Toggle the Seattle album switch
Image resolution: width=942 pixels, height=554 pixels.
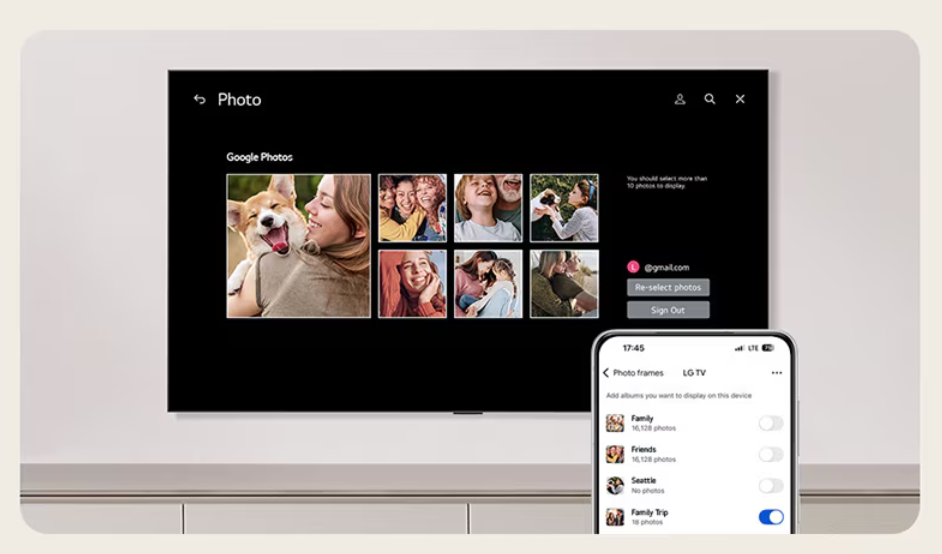pyautogui.click(x=770, y=485)
